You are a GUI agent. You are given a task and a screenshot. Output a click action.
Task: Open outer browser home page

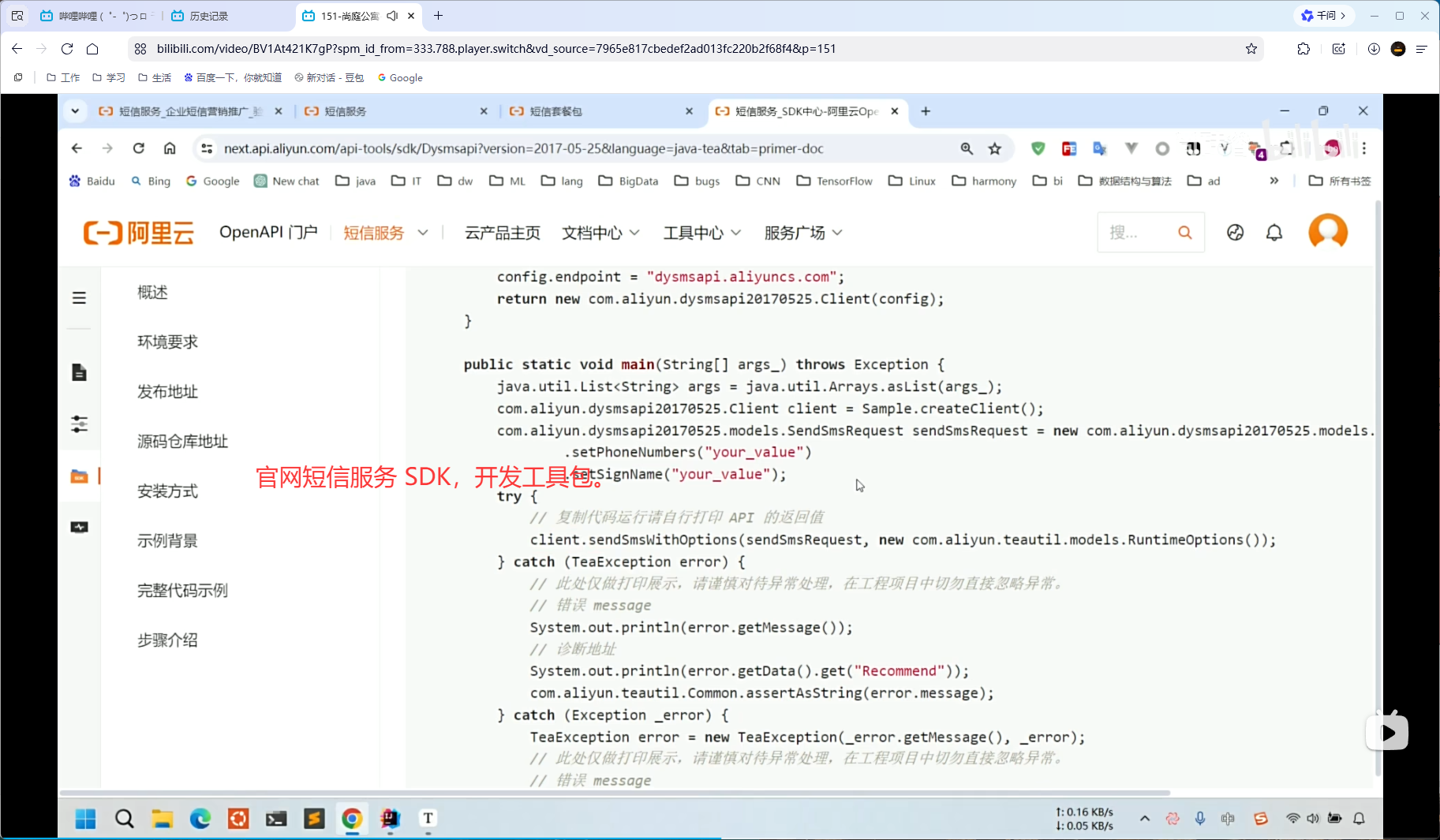(92, 49)
